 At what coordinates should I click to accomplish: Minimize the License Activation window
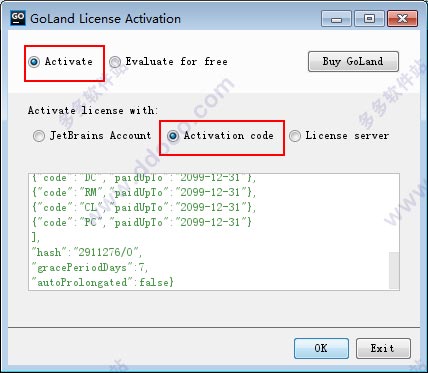coord(336,19)
